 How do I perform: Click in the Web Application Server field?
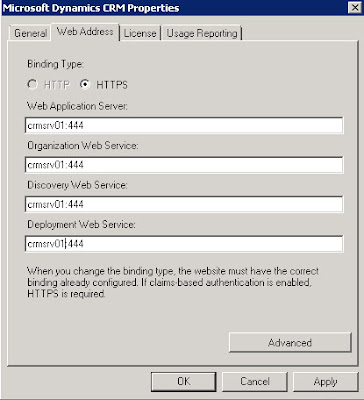tap(184, 126)
